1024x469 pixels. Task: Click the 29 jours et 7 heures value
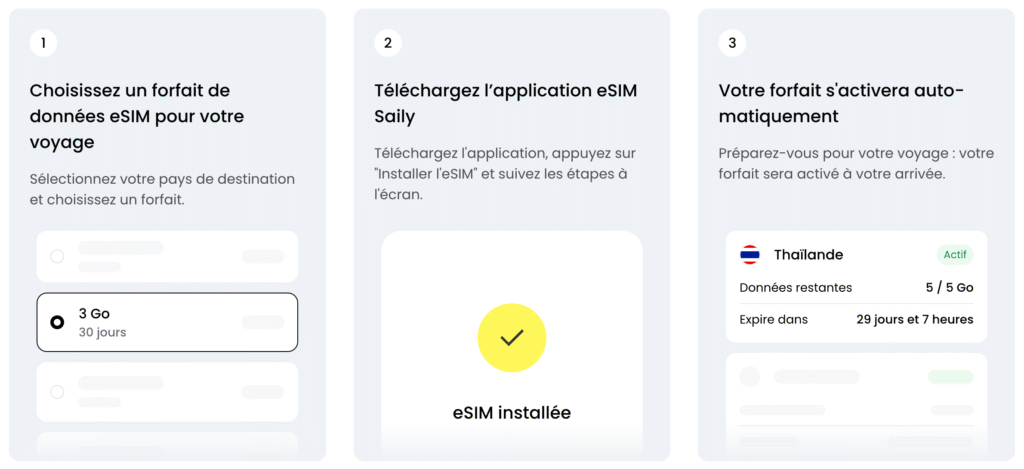915,319
